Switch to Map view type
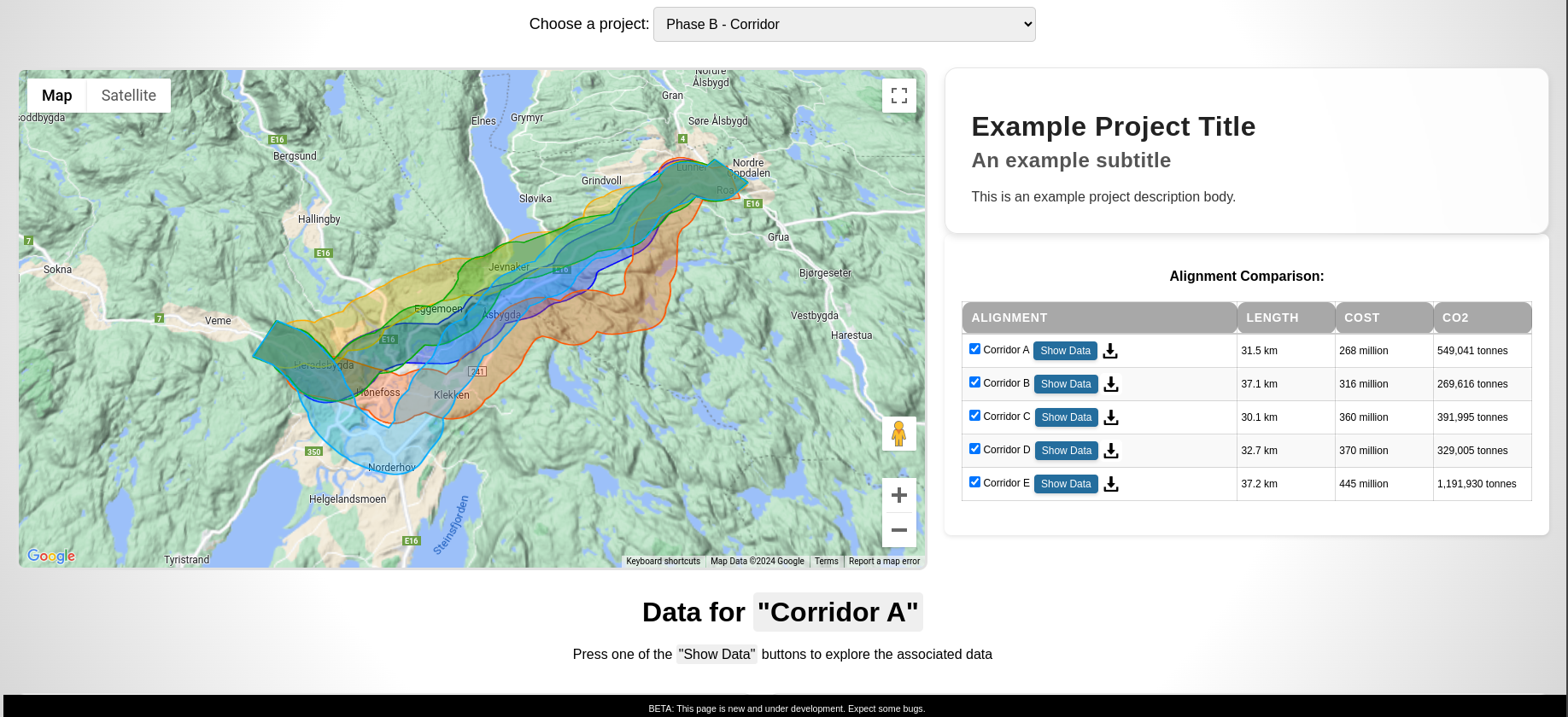Screen dimensions: 1568x717 click(57, 96)
